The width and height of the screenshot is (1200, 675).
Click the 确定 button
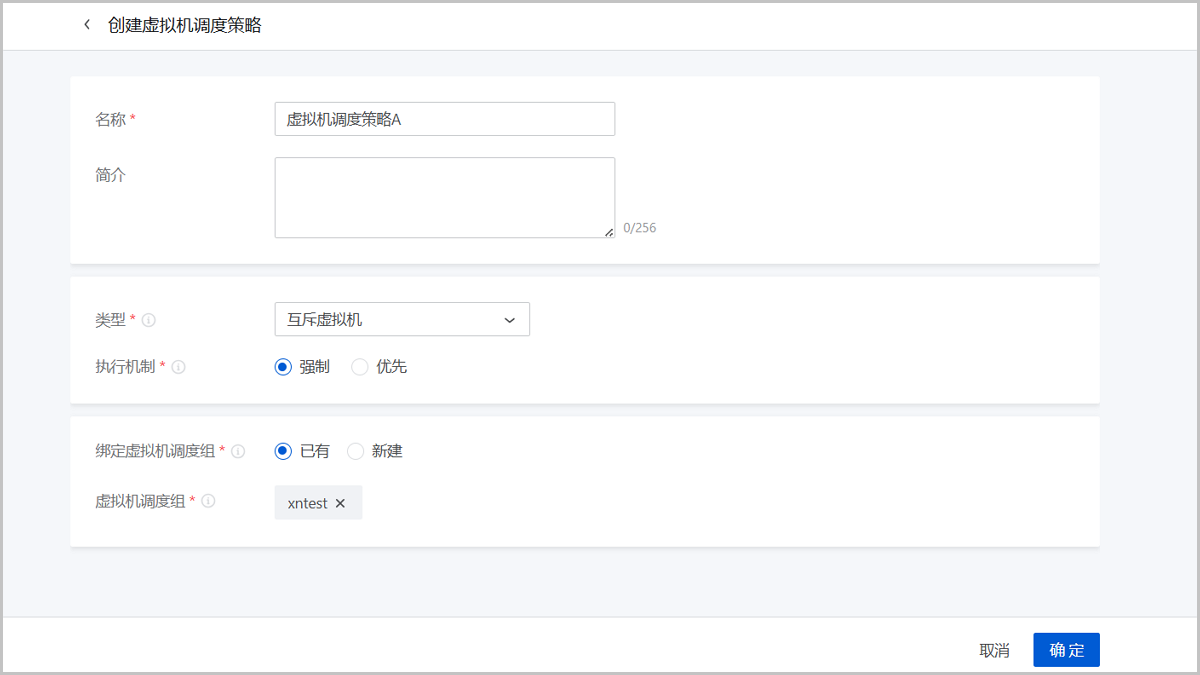point(1067,650)
